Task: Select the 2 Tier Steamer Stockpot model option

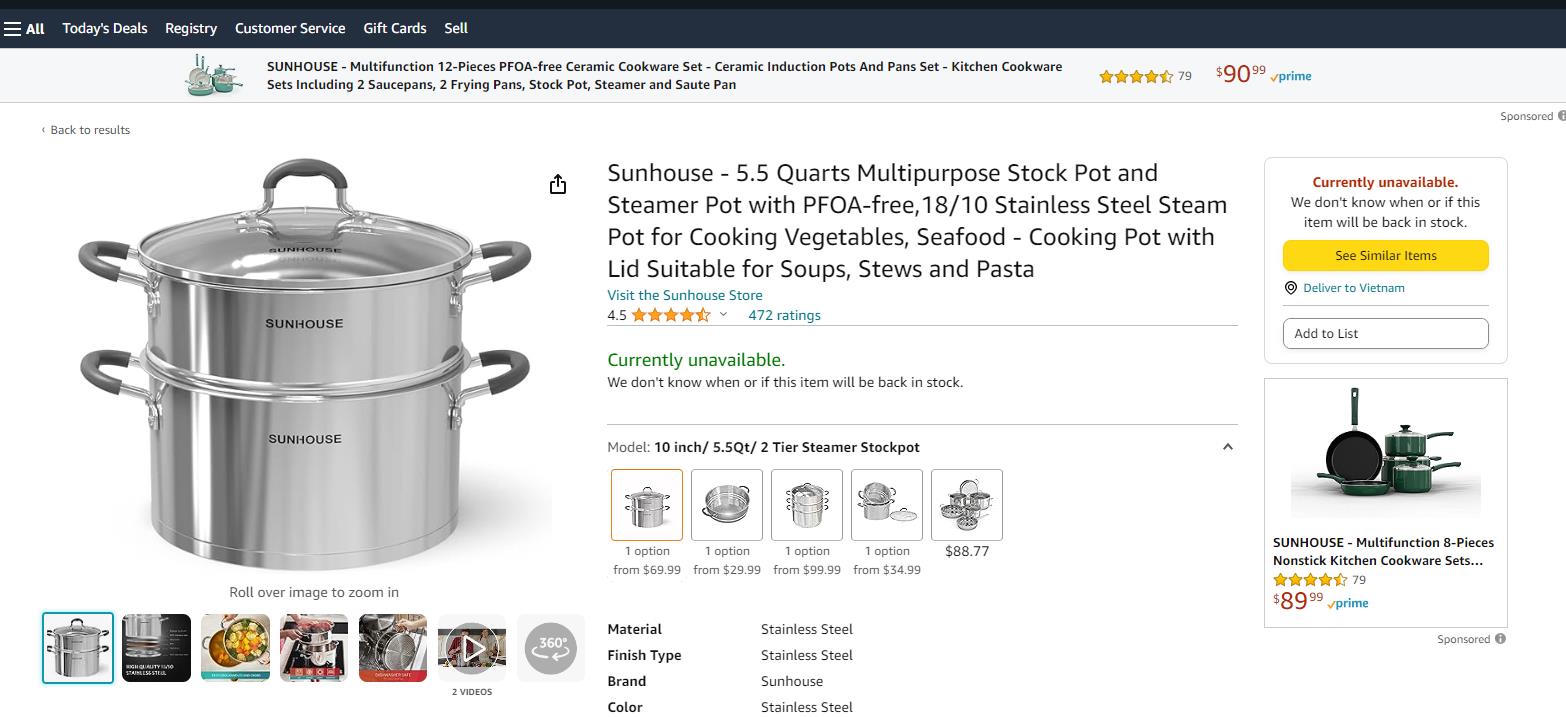Action: coord(647,505)
